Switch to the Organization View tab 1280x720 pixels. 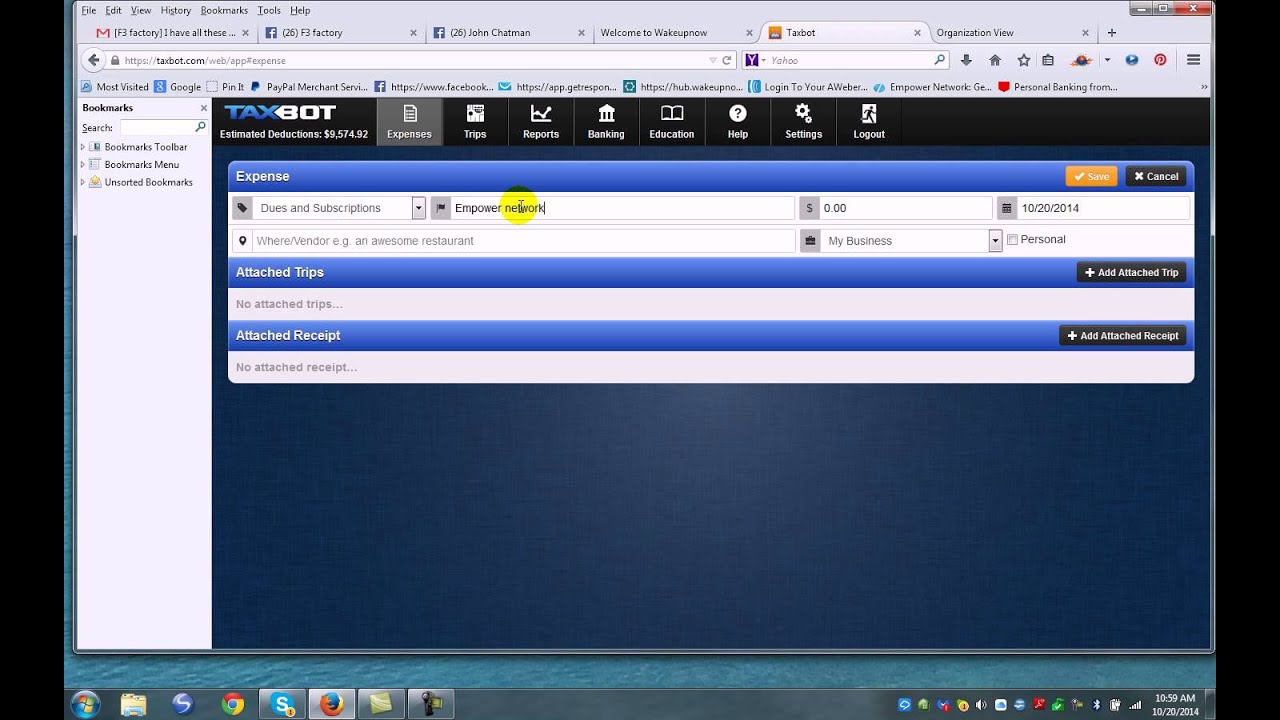click(1013, 32)
